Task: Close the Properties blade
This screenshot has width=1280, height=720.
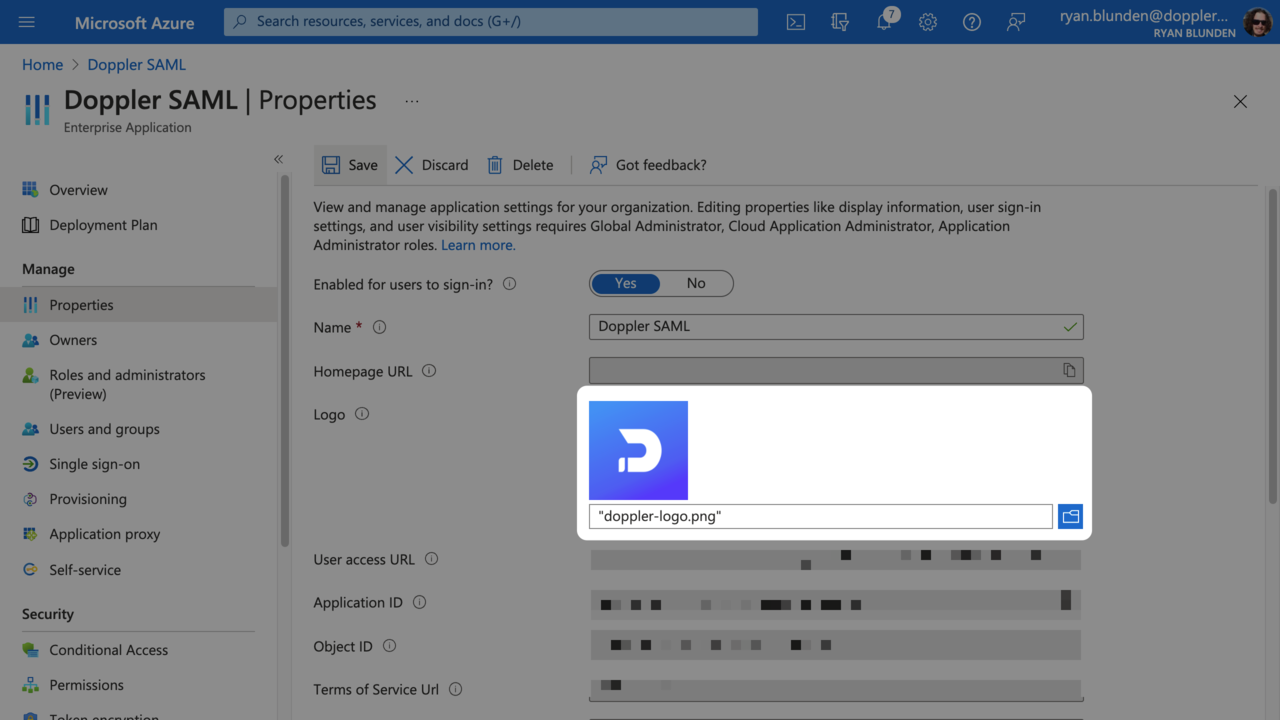Action: (x=1240, y=101)
